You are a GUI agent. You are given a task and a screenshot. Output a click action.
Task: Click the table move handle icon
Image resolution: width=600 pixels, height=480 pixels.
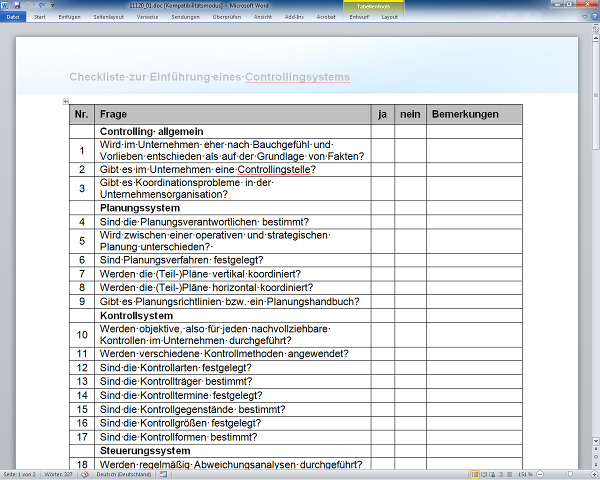66,100
